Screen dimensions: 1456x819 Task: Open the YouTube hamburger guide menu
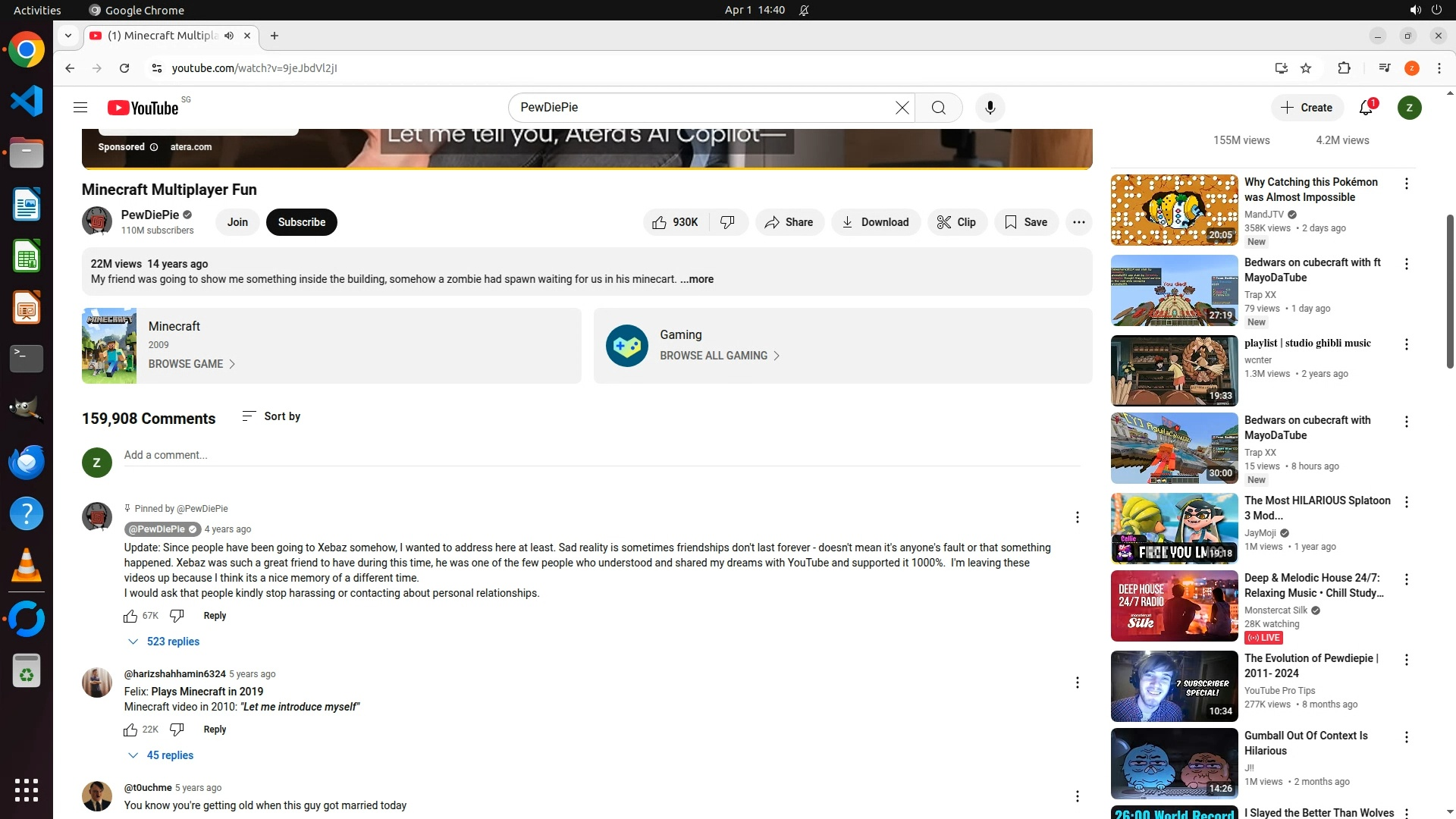[x=80, y=108]
